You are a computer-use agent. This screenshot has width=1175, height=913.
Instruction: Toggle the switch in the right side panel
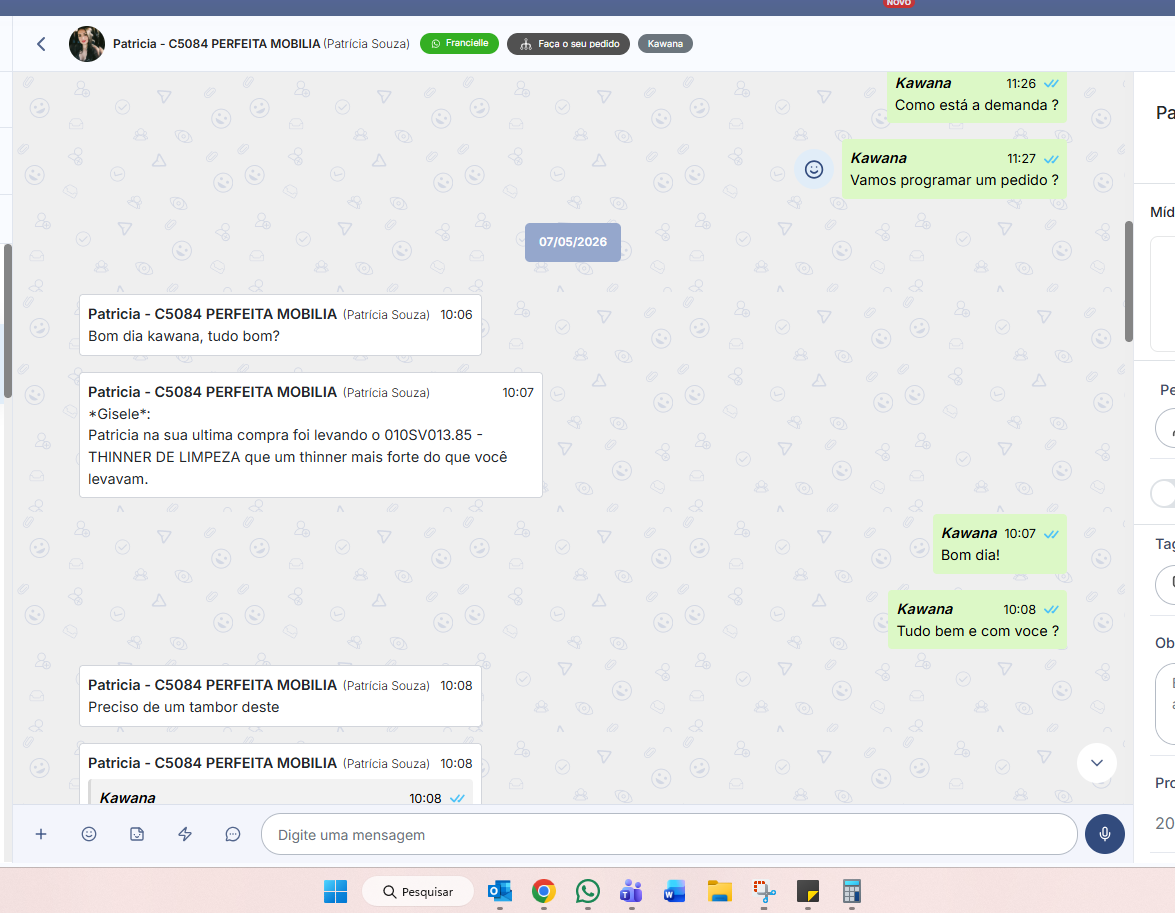1163,493
